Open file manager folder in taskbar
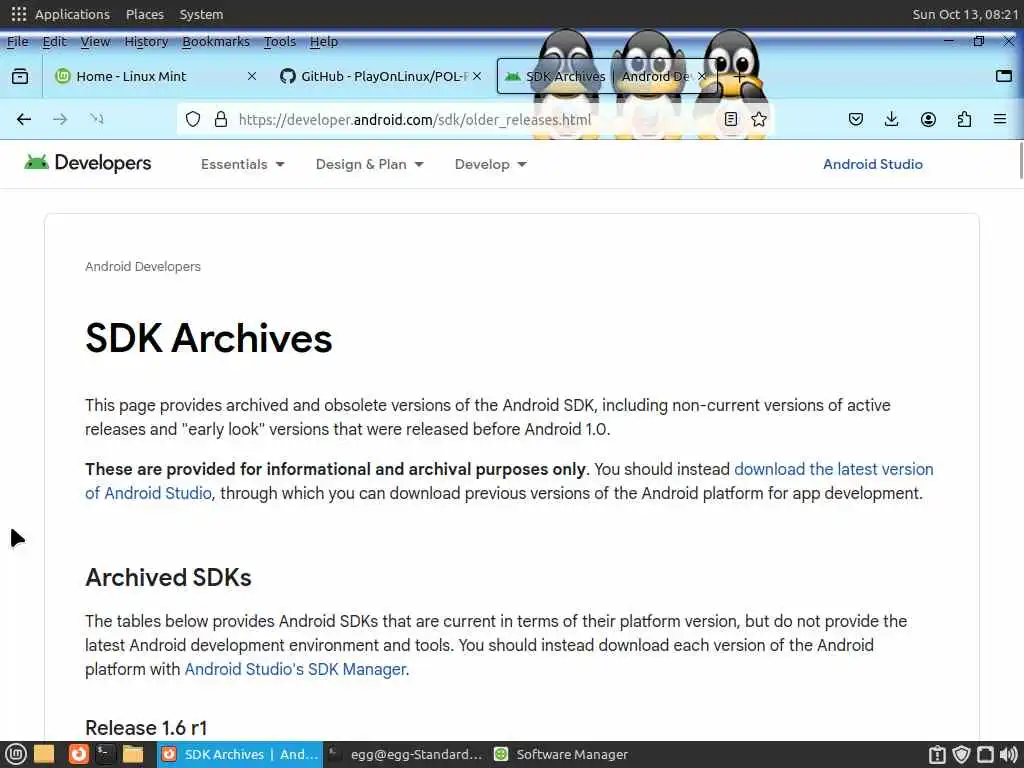 tap(133, 754)
